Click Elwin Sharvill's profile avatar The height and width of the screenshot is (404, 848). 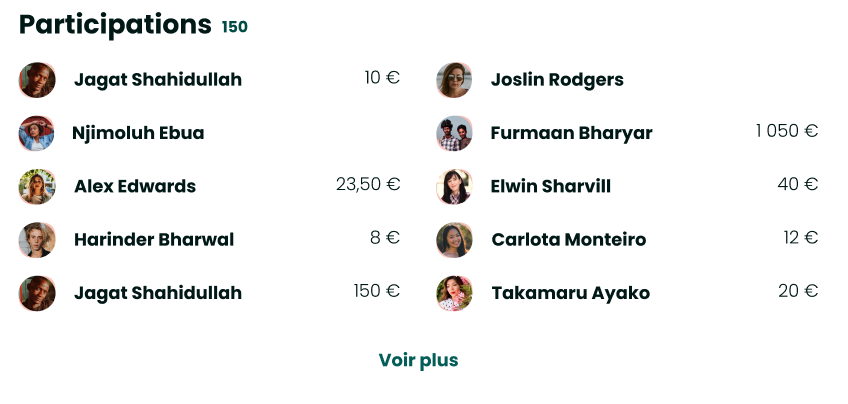click(x=454, y=186)
